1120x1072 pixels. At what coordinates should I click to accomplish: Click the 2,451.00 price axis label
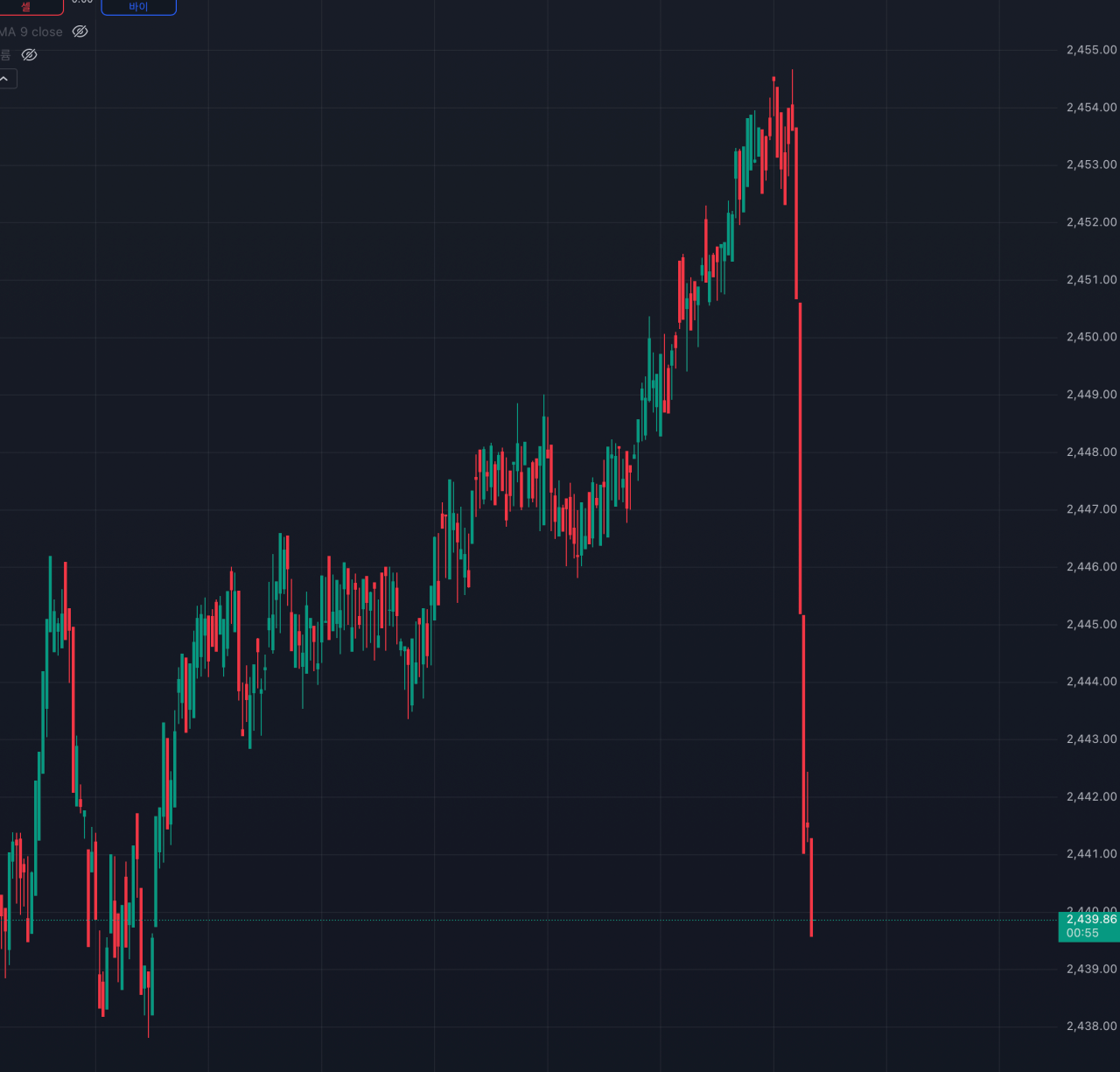1091,280
